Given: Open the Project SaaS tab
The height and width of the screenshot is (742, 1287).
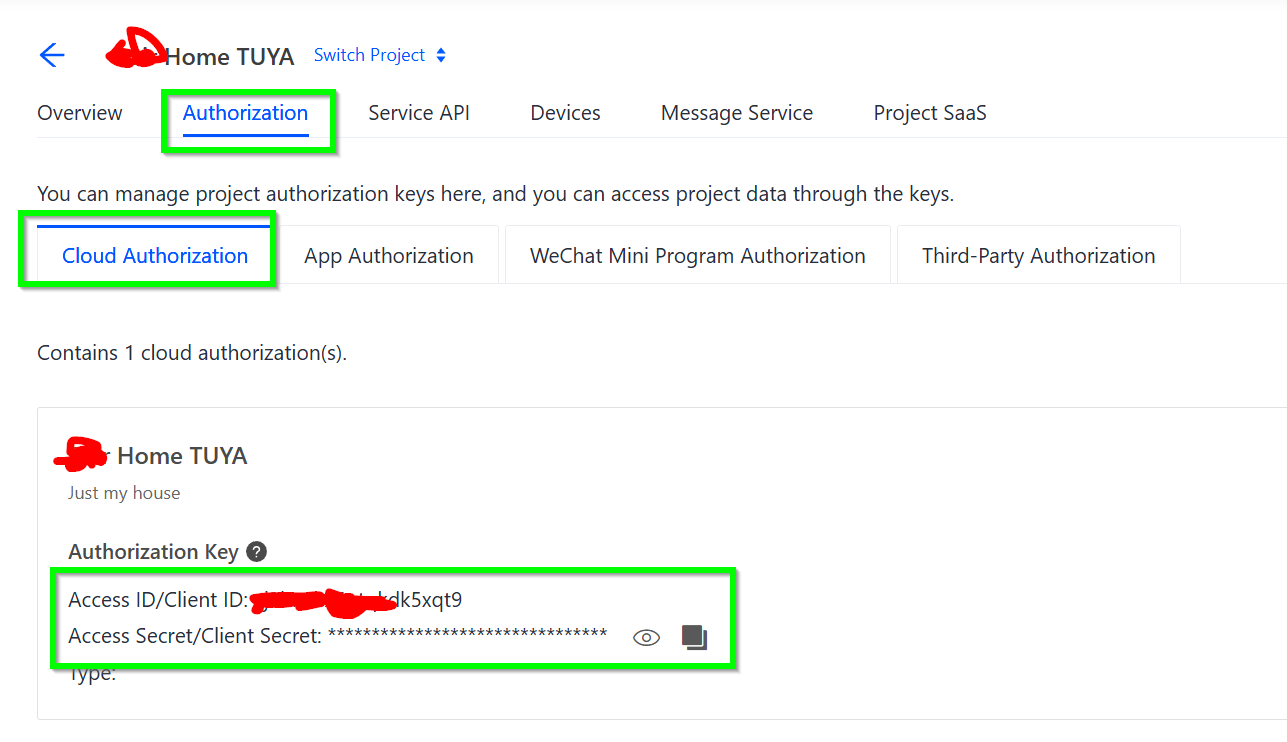Looking at the screenshot, I should [x=930, y=113].
